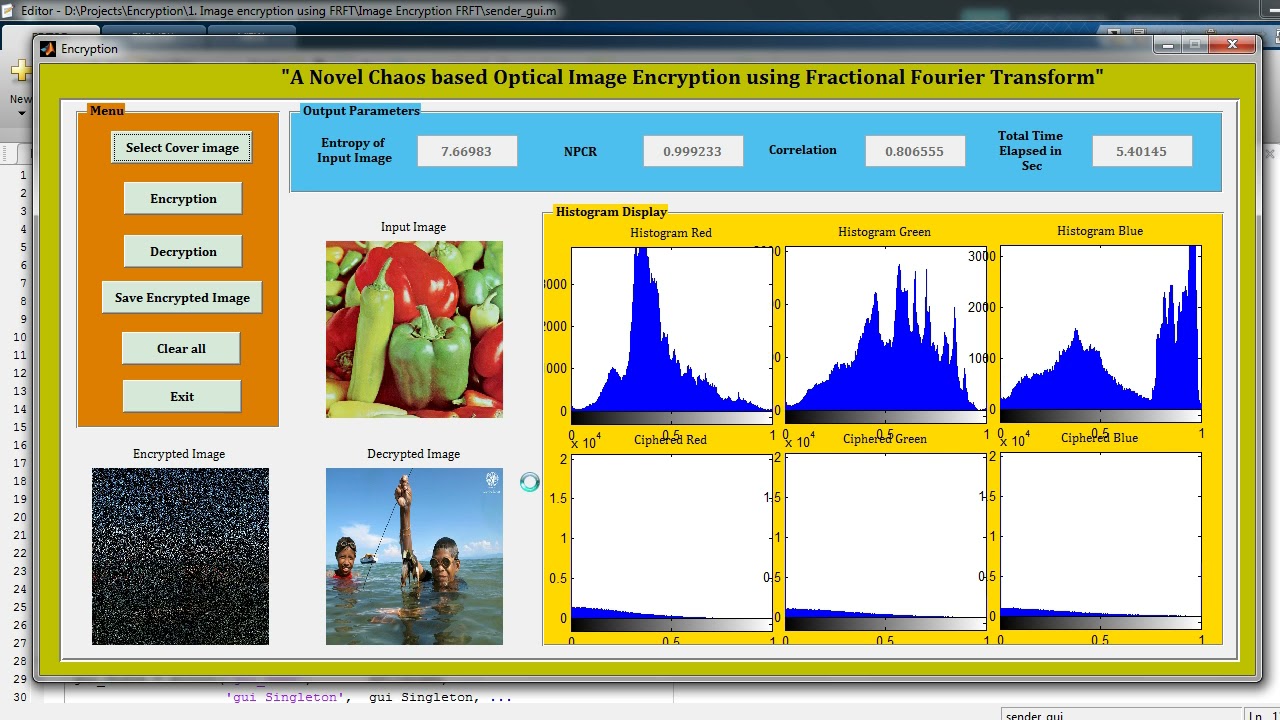Click the chaos-based encryption title heading

point(692,77)
